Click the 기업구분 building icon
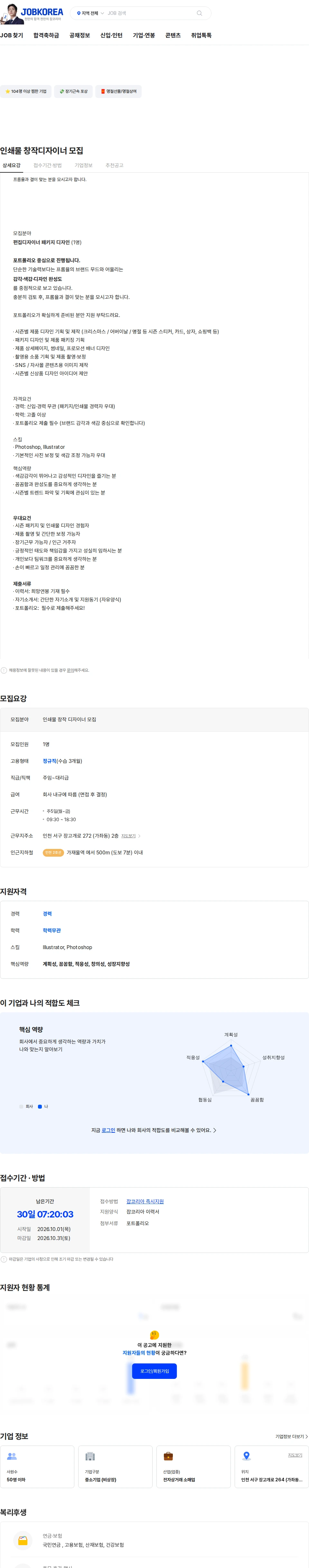The width and height of the screenshot is (309, 1568). (90, 1456)
